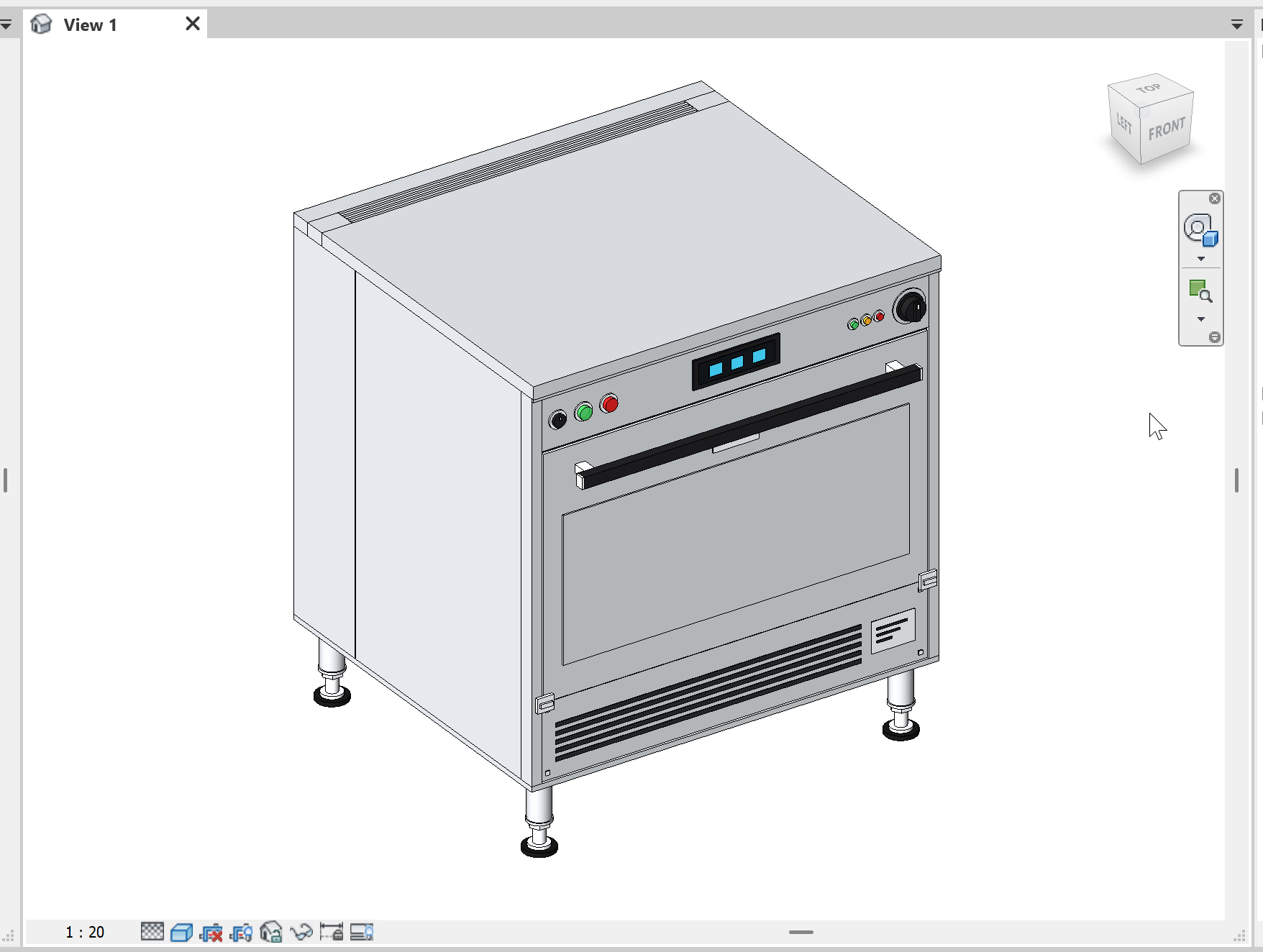Image resolution: width=1263 pixels, height=952 pixels.
Task: Toggle Reveal Constraints dimension-lock icon
Action: tap(332, 932)
